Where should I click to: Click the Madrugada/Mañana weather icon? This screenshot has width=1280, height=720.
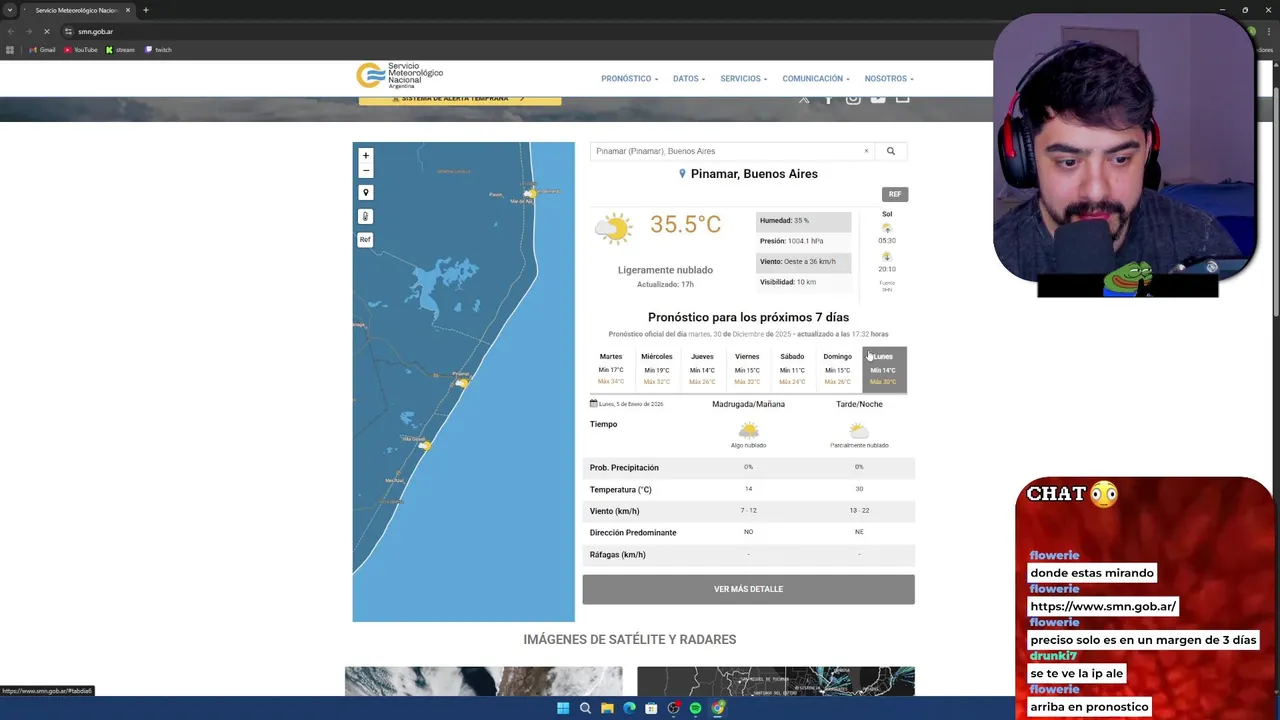tap(748, 430)
